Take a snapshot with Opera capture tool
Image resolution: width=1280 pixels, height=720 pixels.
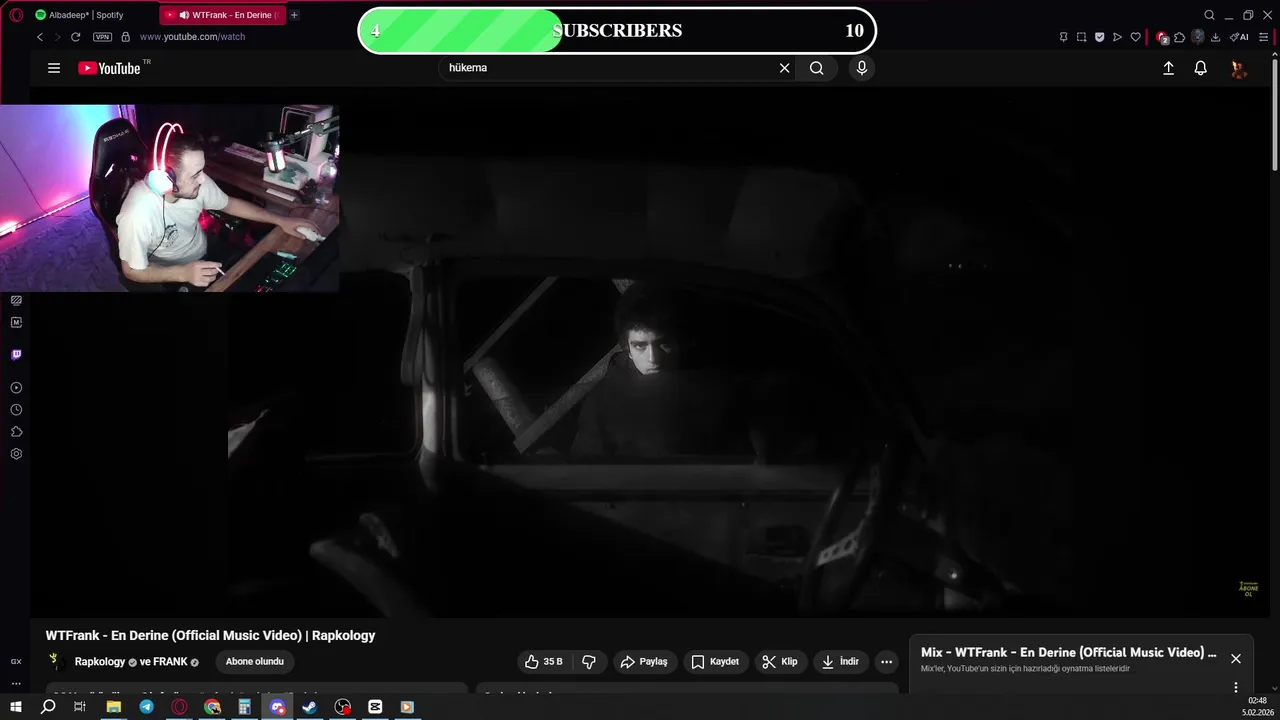1081,37
